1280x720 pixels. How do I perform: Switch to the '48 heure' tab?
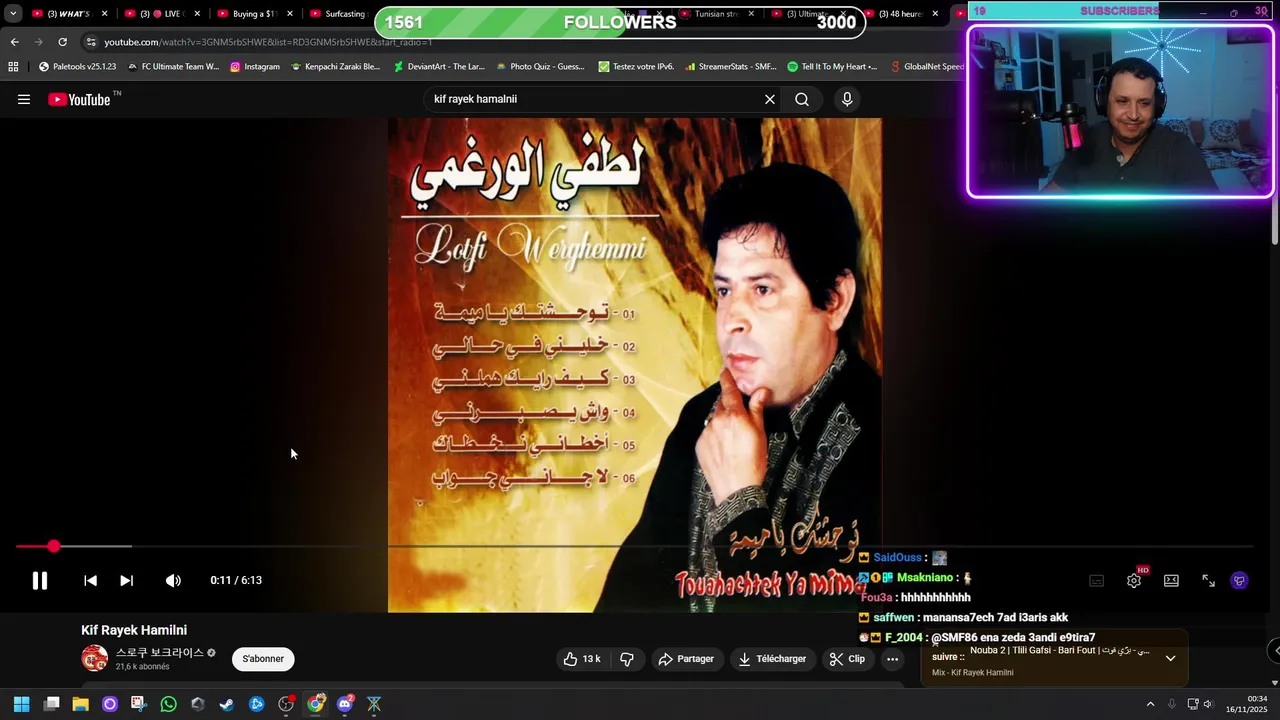(x=900, y=14)
